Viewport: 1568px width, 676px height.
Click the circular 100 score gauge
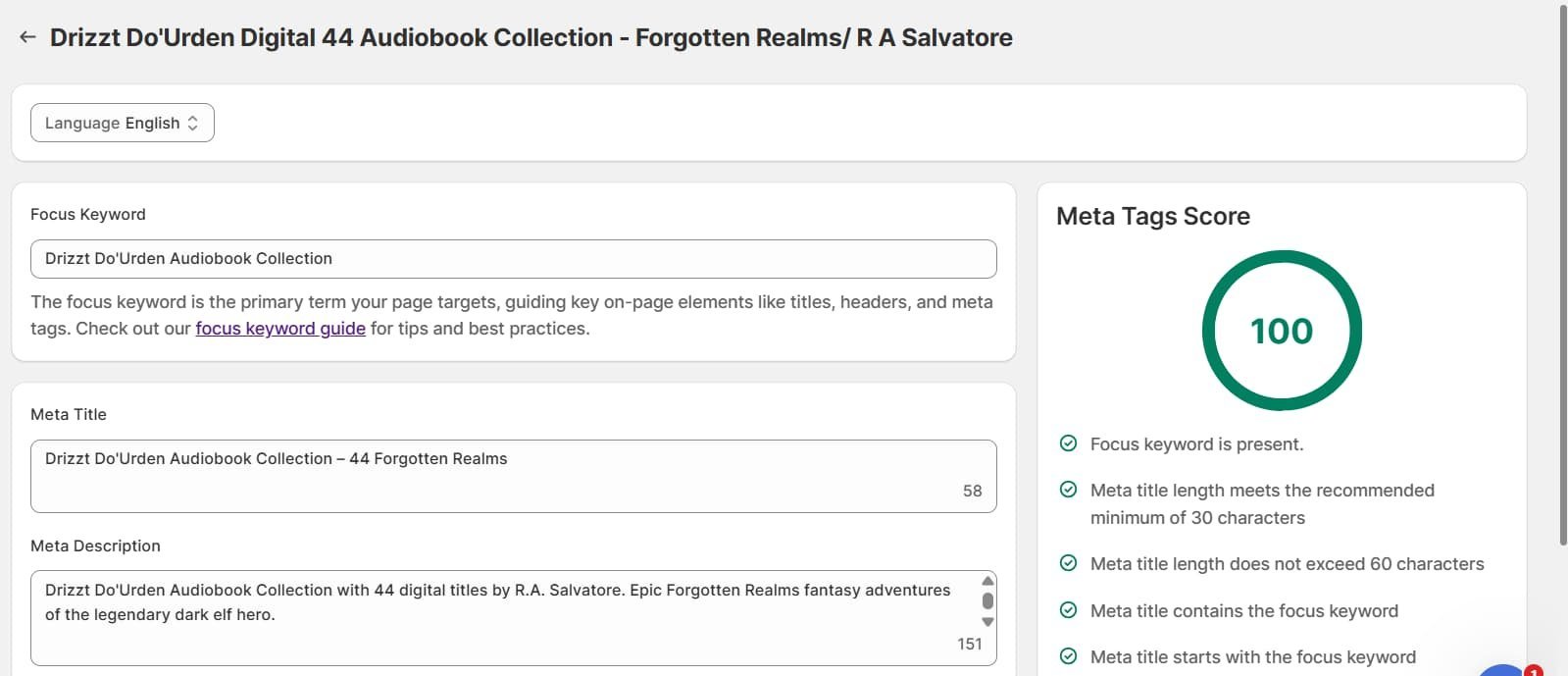pyautogui.click(x=1282, y=331)
